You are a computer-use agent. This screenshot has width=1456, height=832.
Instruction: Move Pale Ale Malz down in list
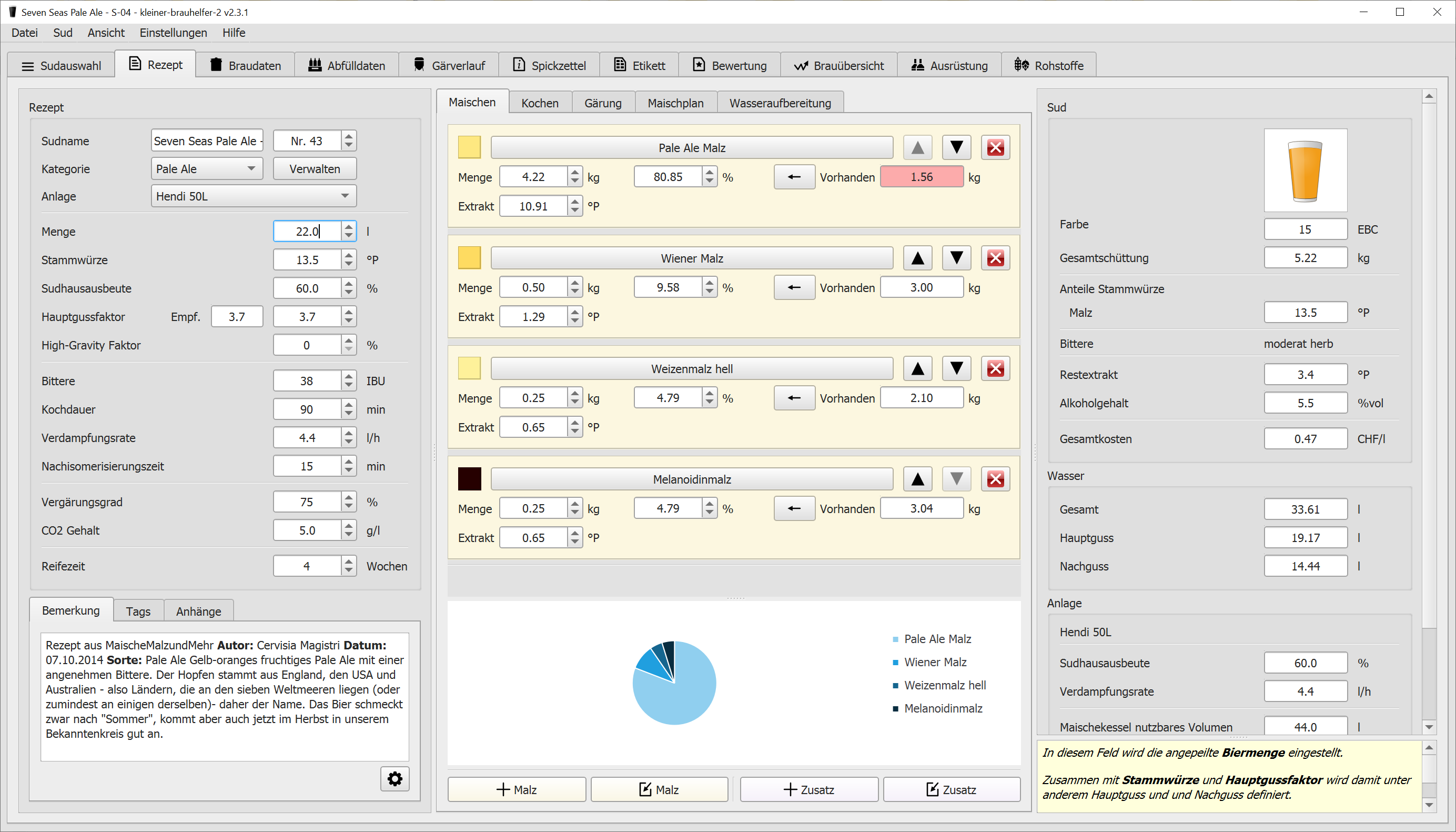tap(956, 148)
